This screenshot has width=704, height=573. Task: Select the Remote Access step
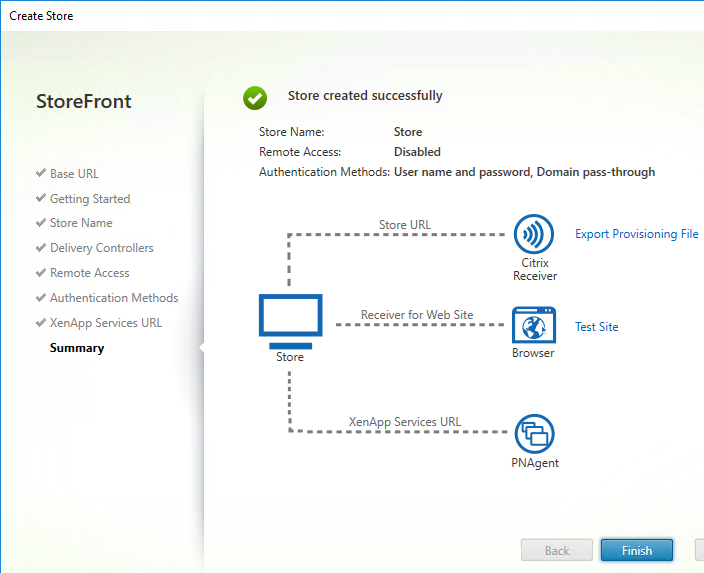(89, 273)
